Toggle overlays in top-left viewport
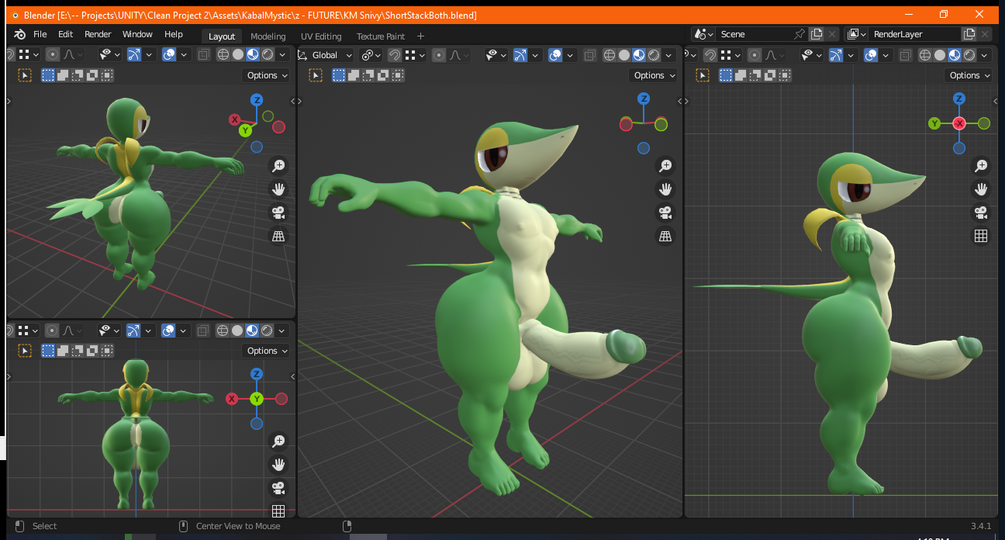This screenshot has height=540, width=1005. pyautogui.click(x=169, y=55)
